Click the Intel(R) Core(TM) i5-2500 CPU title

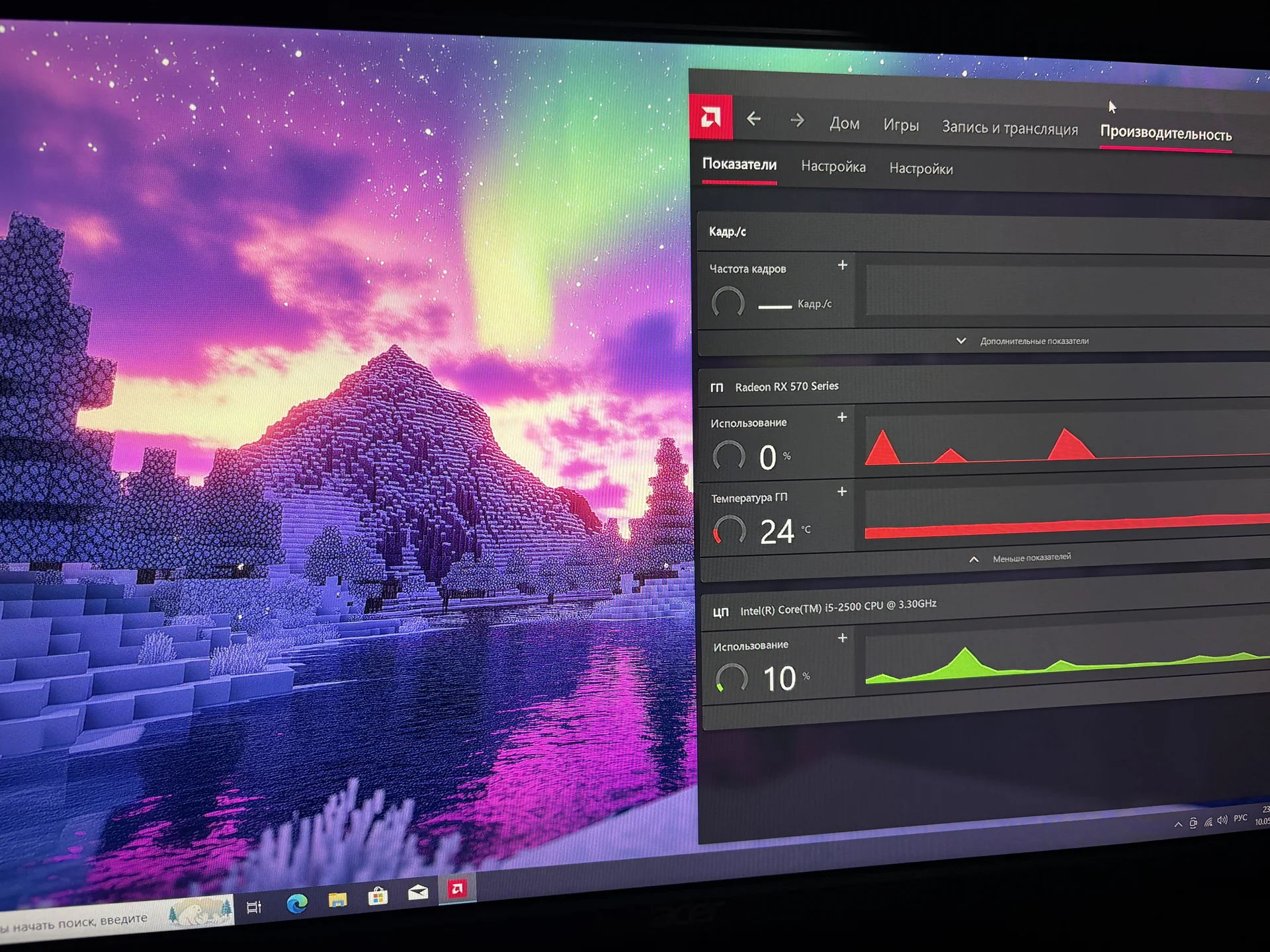tap(838, 607)
